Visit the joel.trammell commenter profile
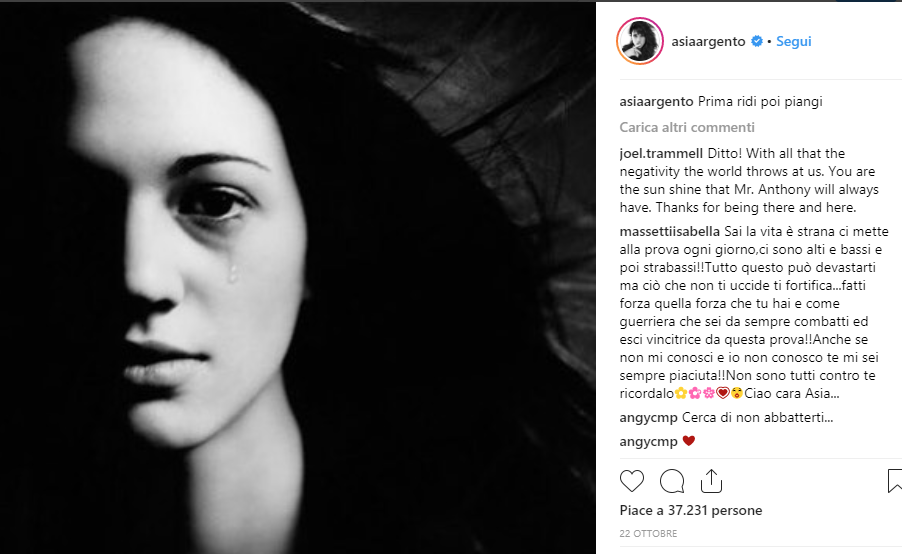The image size is (902, 554). tap(661, 154)
